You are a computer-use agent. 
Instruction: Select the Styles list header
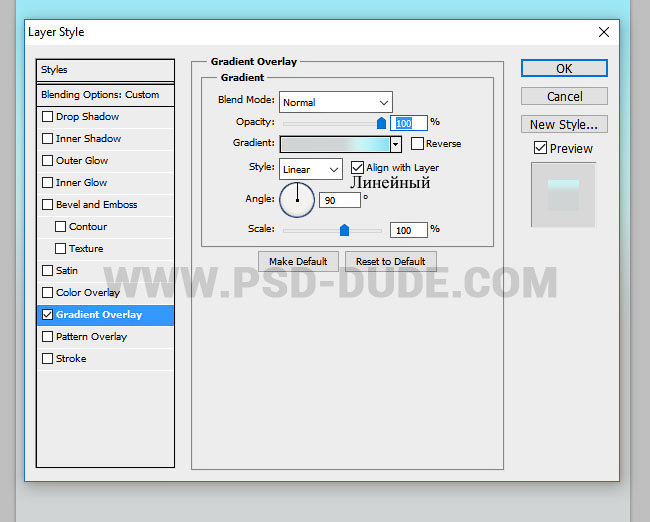(x=105, y=70)
